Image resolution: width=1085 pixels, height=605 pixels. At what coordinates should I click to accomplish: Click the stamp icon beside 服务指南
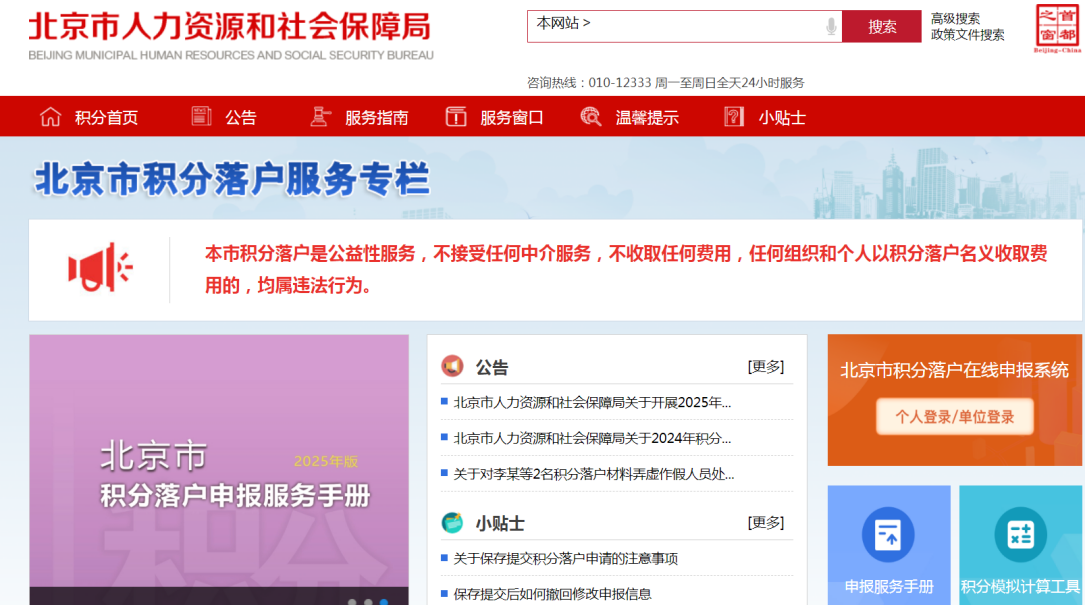(x=320, y=116)
